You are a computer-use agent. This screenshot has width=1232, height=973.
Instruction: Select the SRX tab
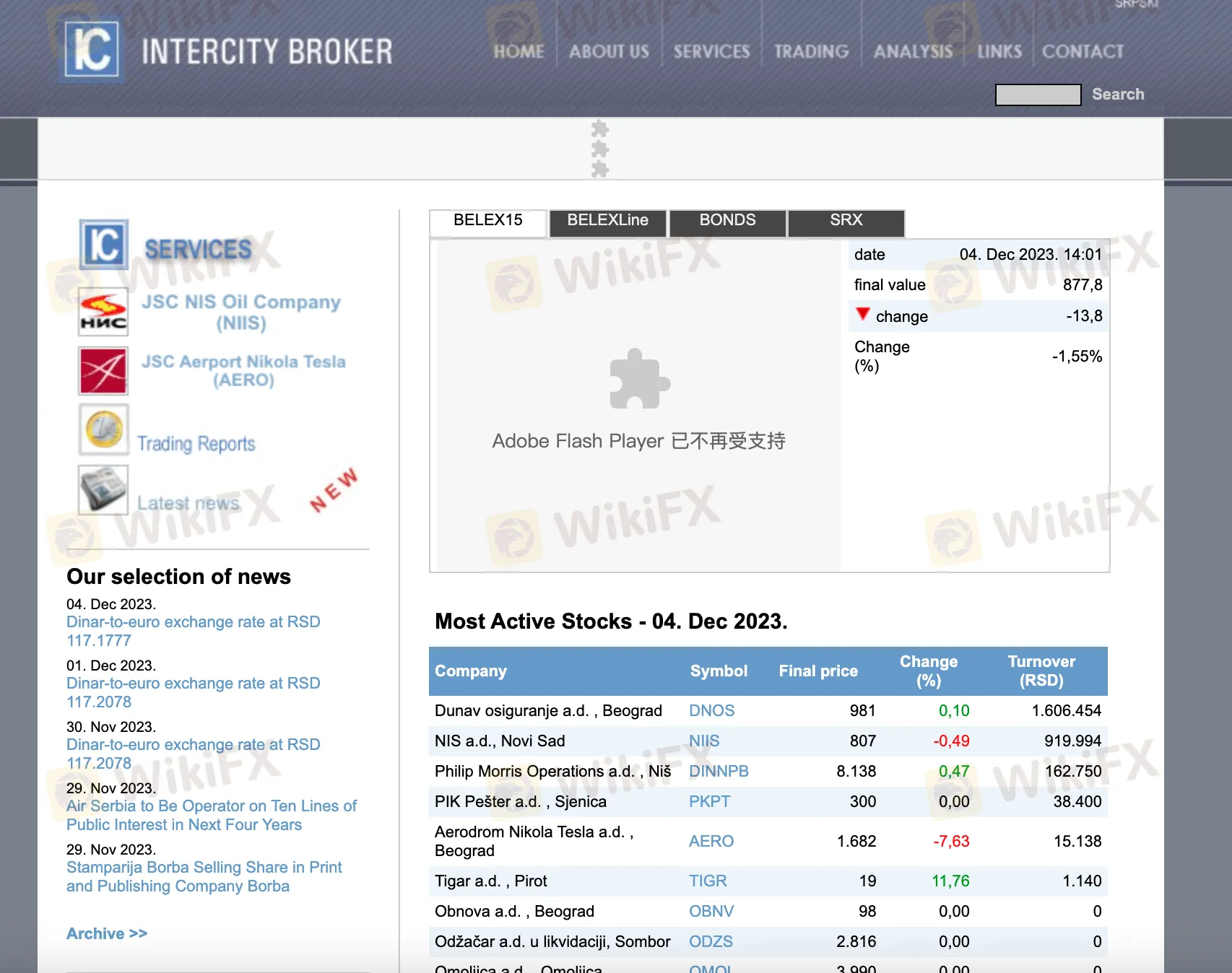coord(846,221)
